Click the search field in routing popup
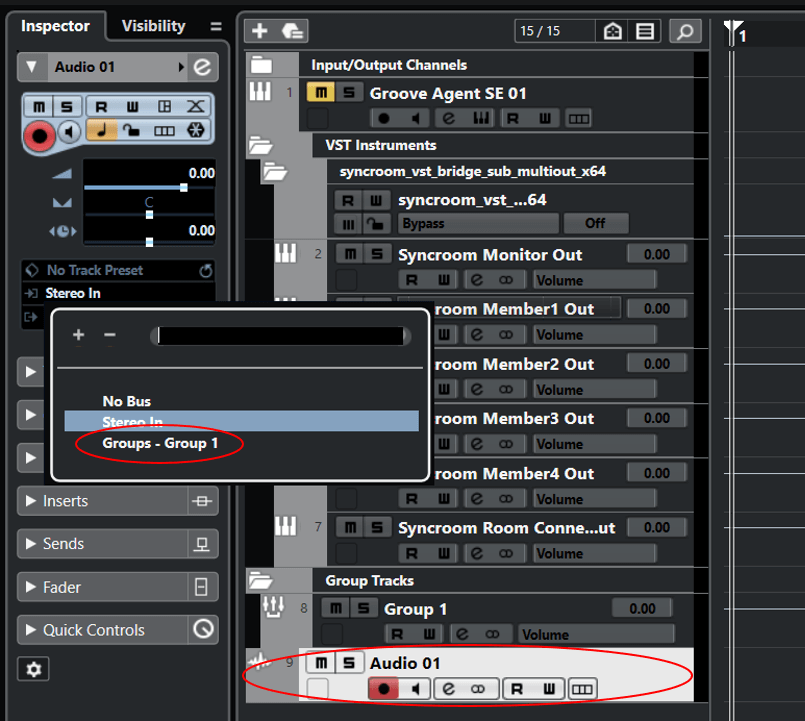The width and height of the screenshot is (805, 721). [280, 335]
